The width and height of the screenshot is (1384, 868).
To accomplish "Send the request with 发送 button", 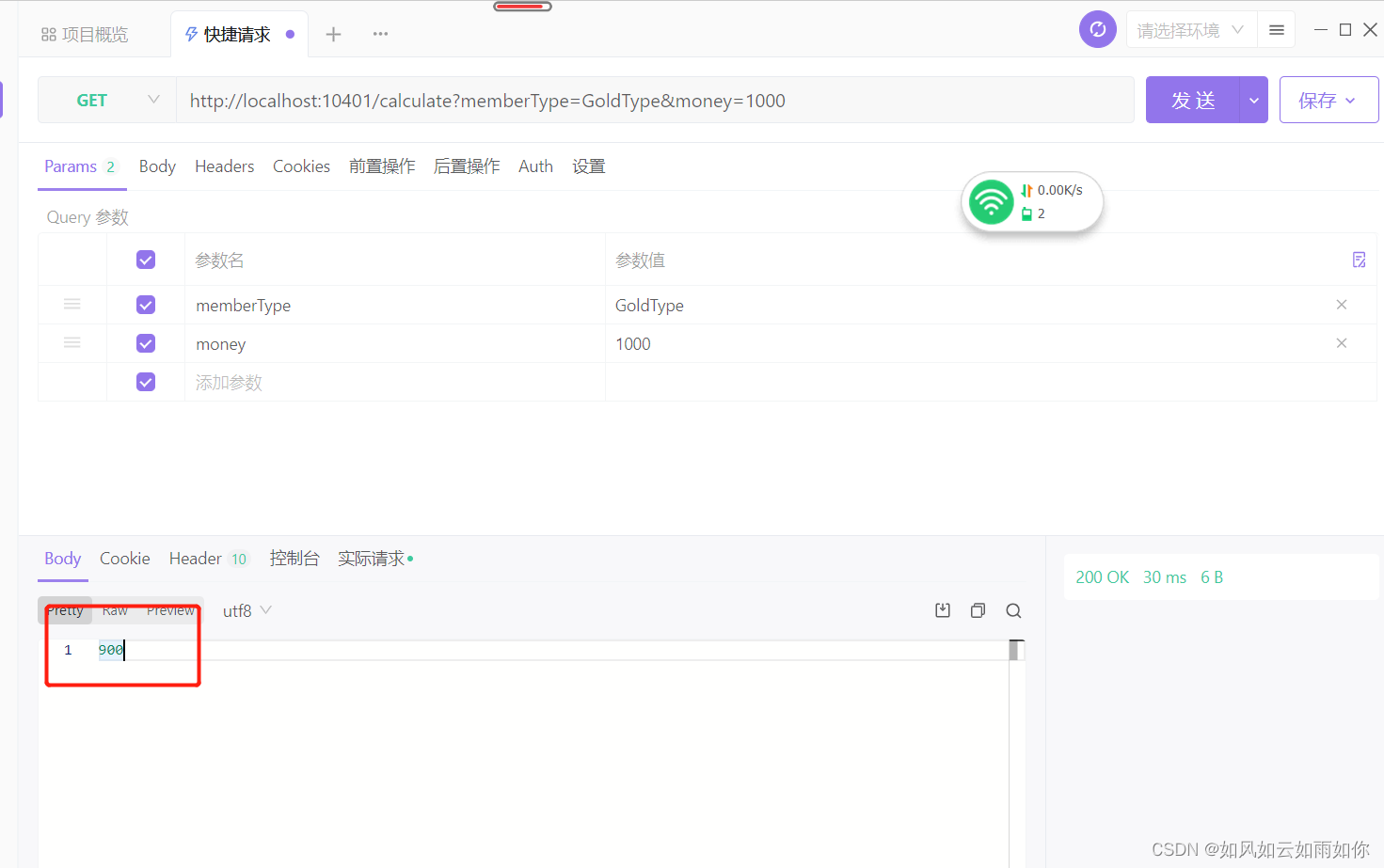I will pyautogui.click(x=1193, y=101).
